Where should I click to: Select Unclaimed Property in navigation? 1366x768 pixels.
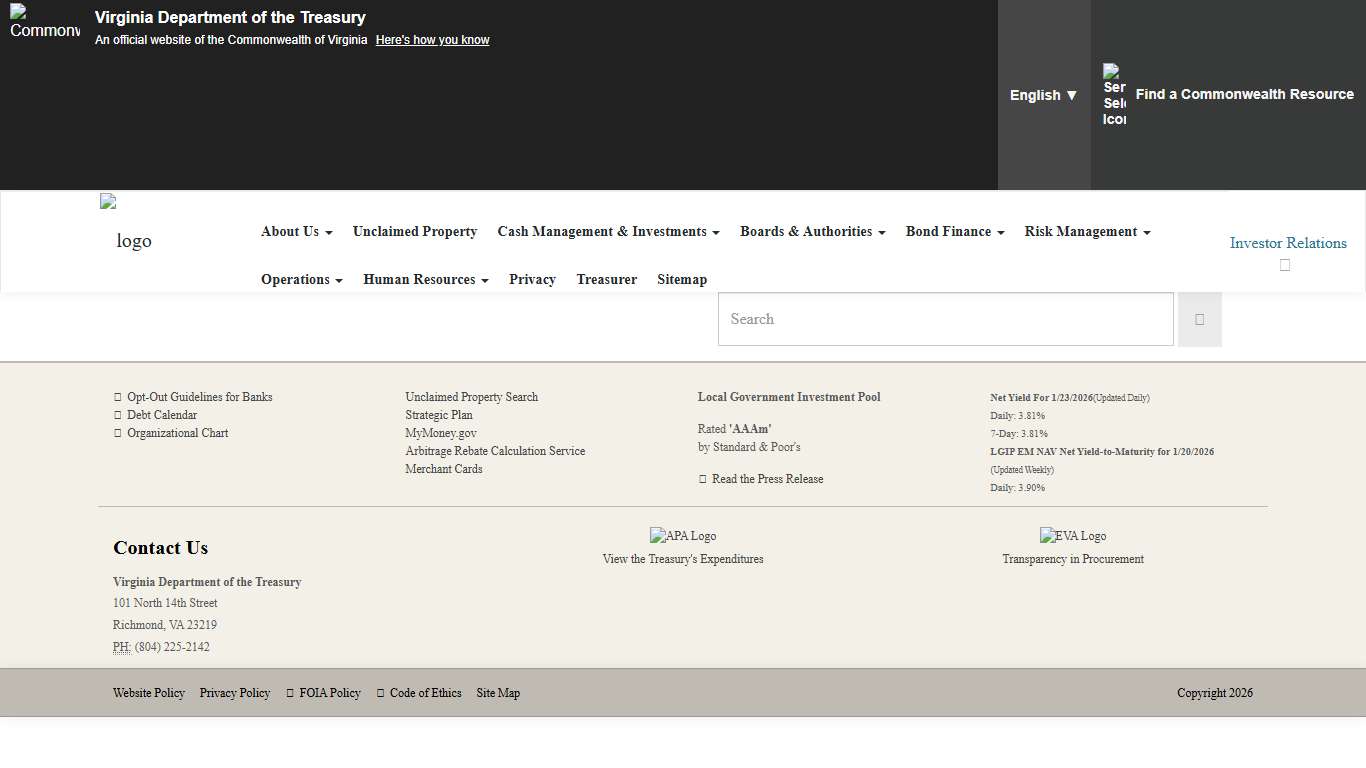tap(415, 232)
